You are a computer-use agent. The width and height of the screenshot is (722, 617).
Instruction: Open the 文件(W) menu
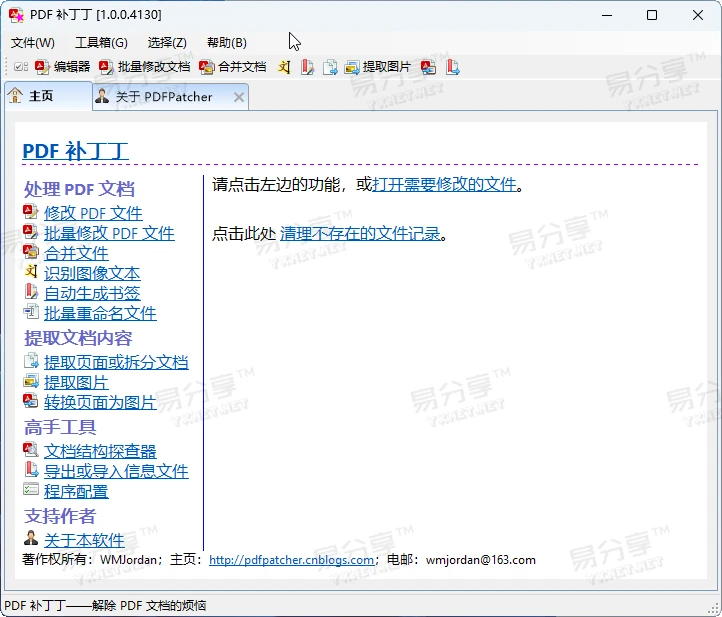pyautogui.click(x=33, y=43)
